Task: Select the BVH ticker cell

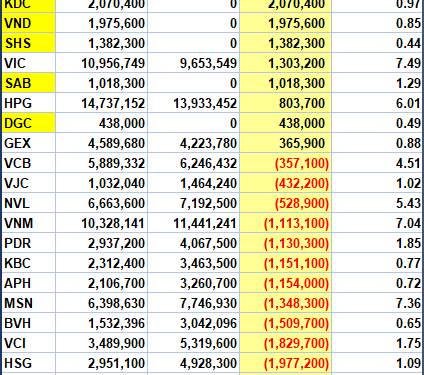Action: click(29, 323)
